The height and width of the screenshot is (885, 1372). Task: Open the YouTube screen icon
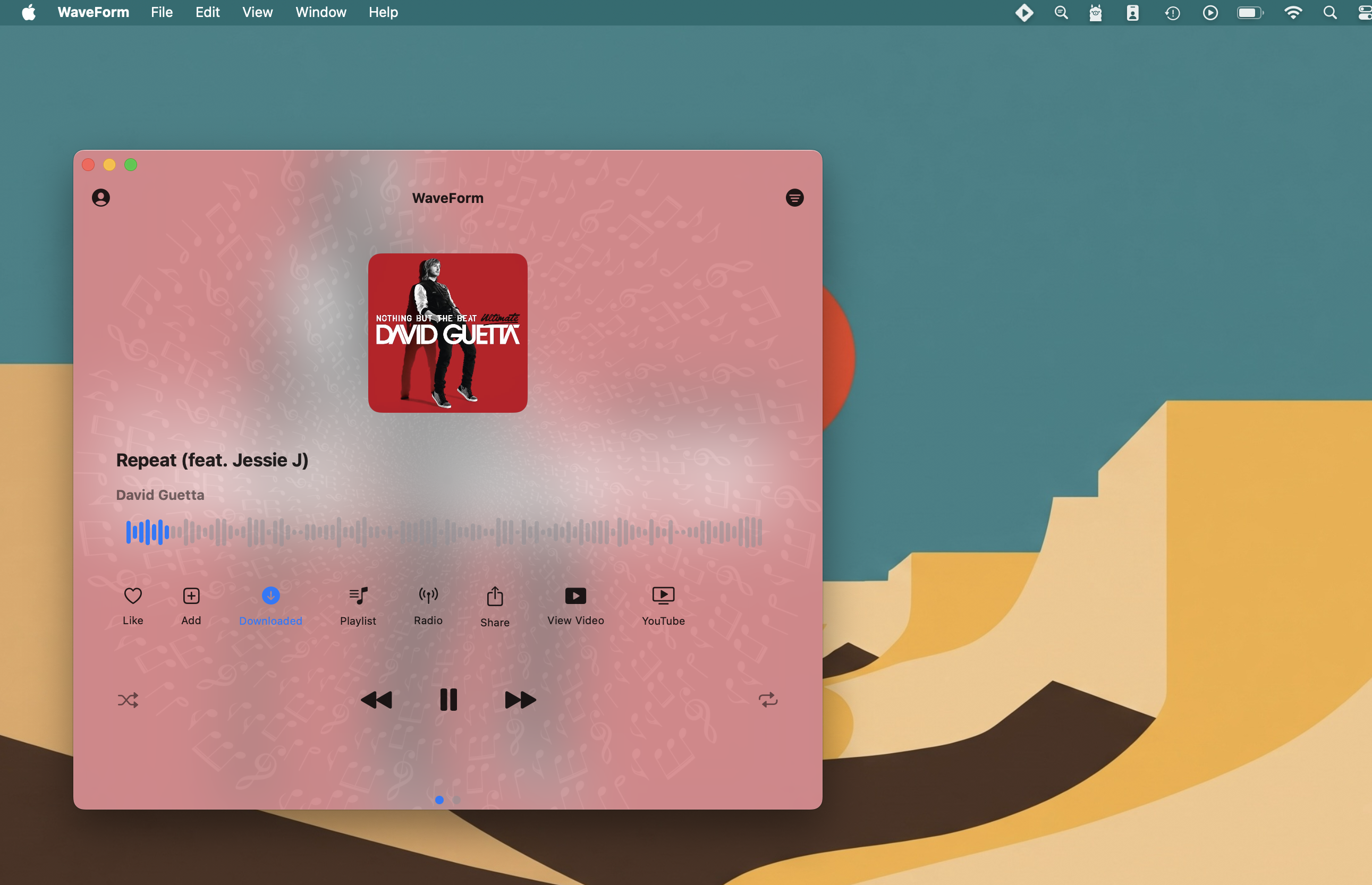pos(663,595)
